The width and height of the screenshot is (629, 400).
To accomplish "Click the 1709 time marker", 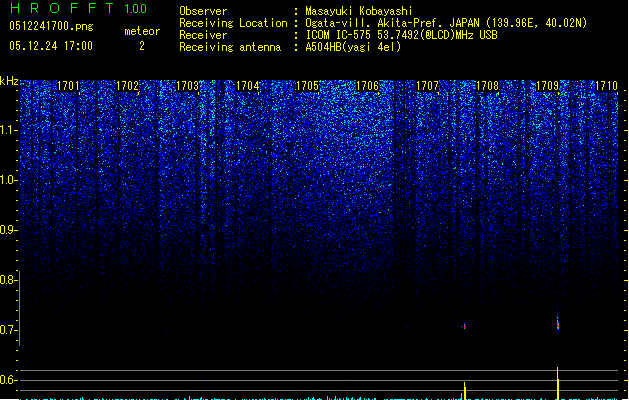I will click(547, 86).
